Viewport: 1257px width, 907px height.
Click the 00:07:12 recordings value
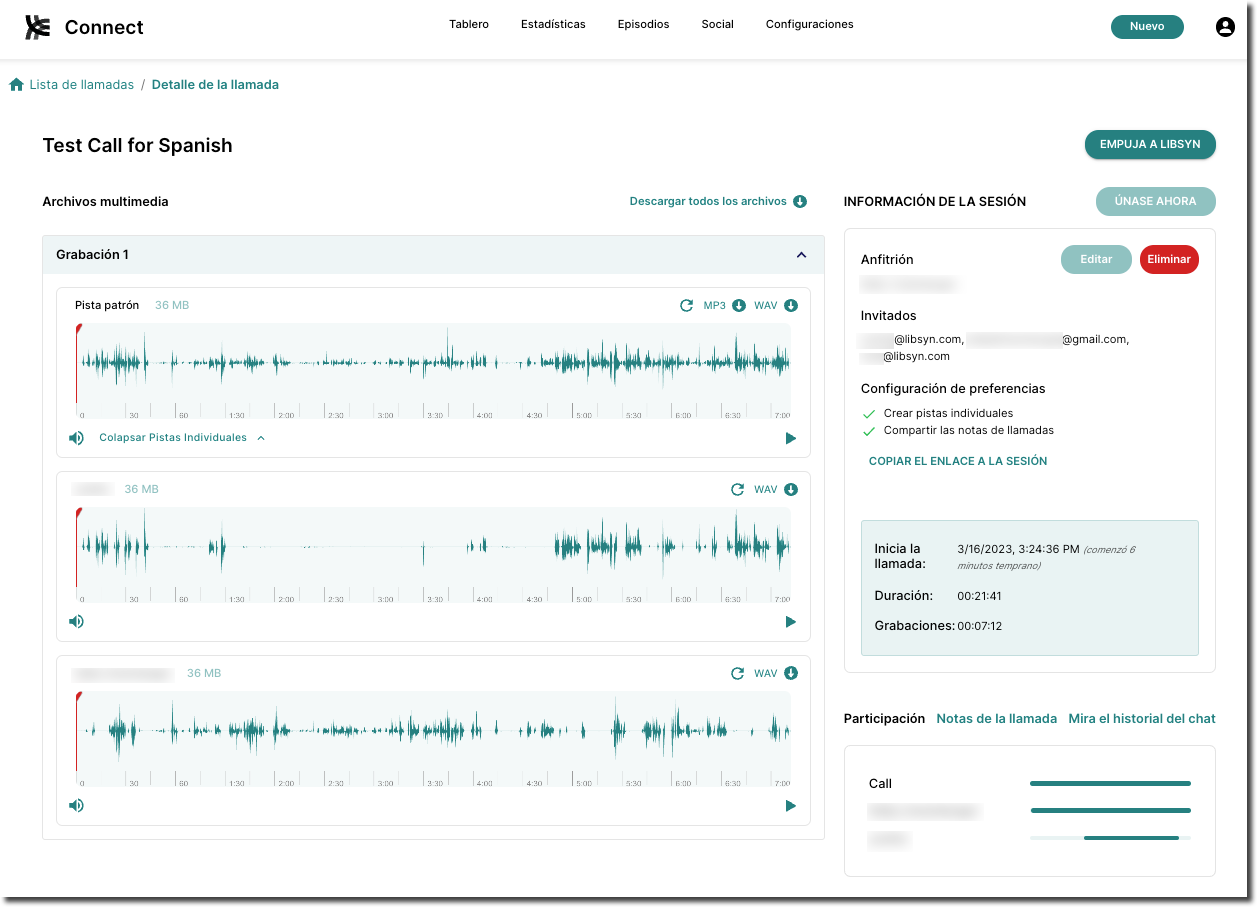coord(979,626)
